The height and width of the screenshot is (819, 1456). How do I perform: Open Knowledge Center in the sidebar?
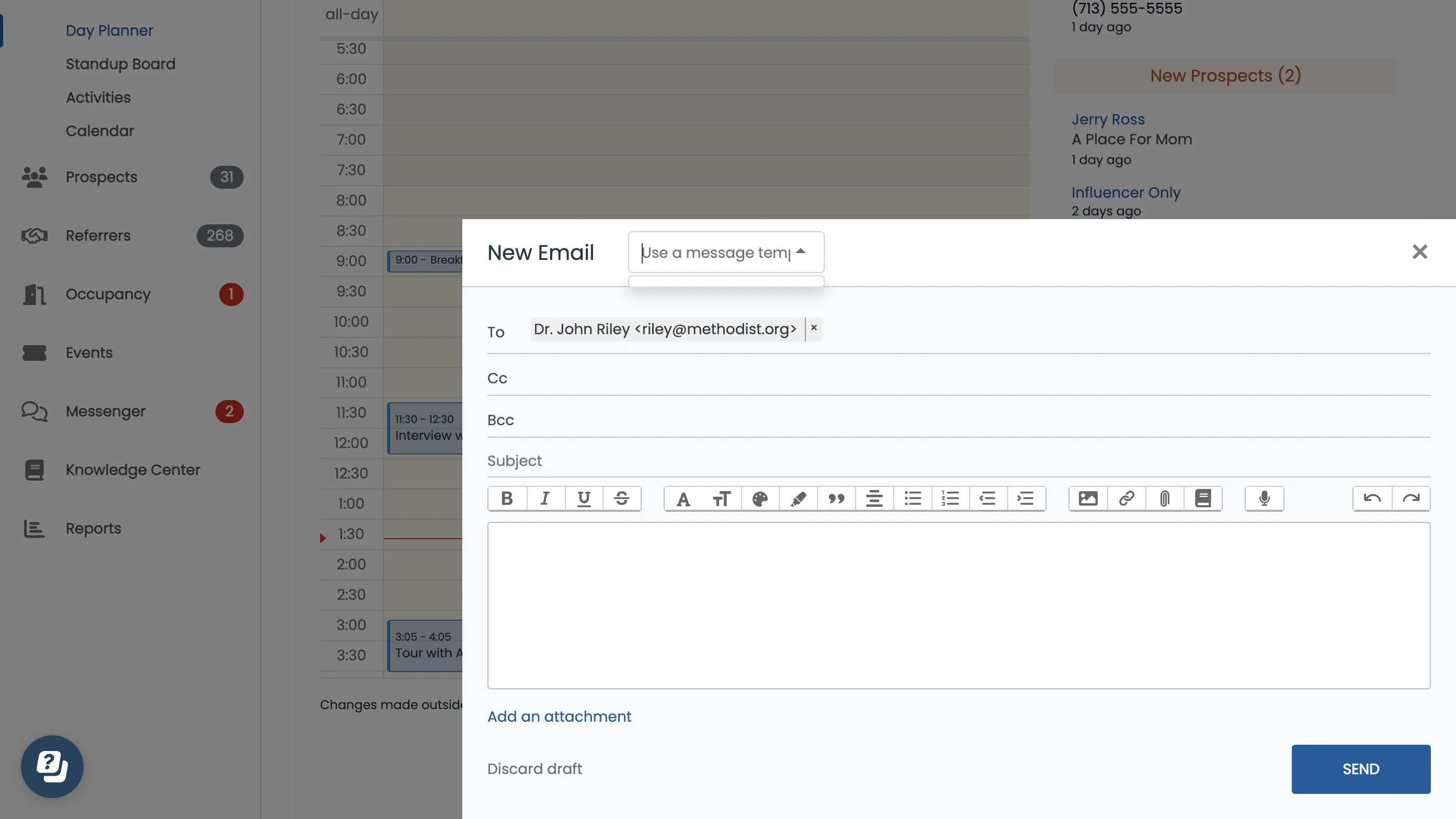point(132,470)
